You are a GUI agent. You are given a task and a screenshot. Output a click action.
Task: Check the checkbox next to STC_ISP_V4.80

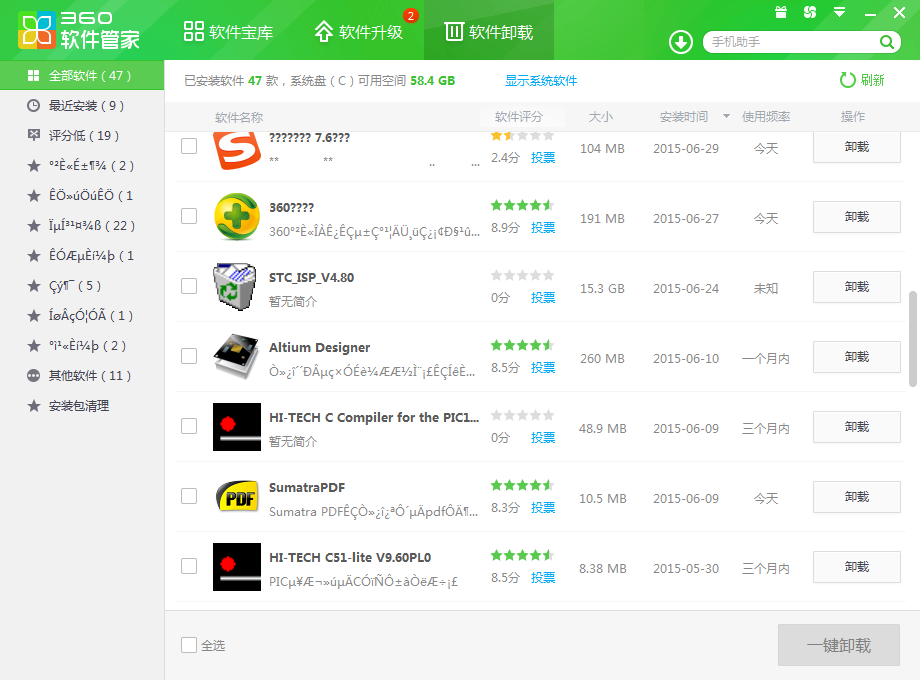189,287
